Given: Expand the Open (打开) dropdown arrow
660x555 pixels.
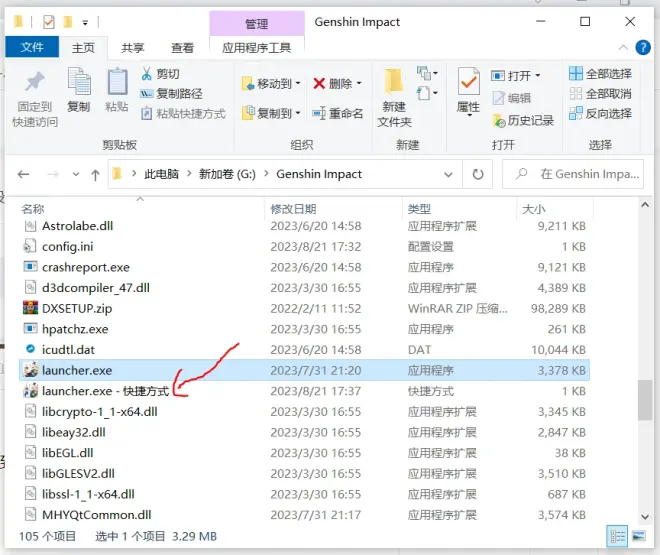Looking at the screenshot, I should tap(538, 76).
